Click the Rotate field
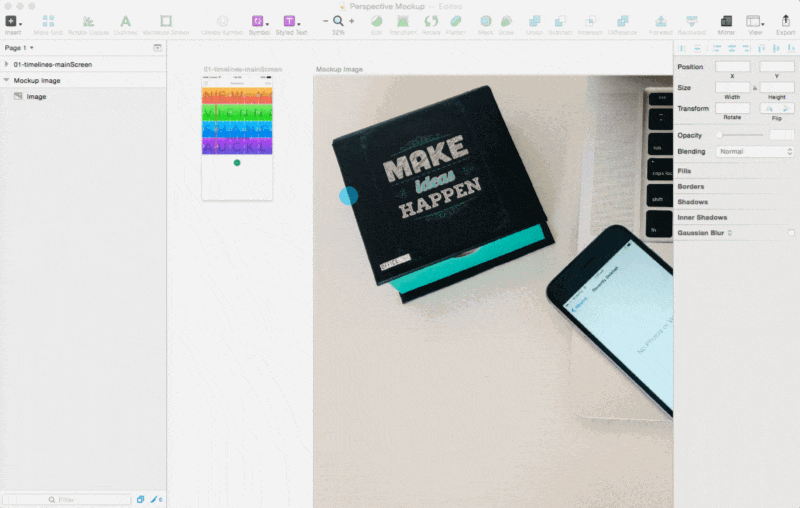 click(732, 108)
